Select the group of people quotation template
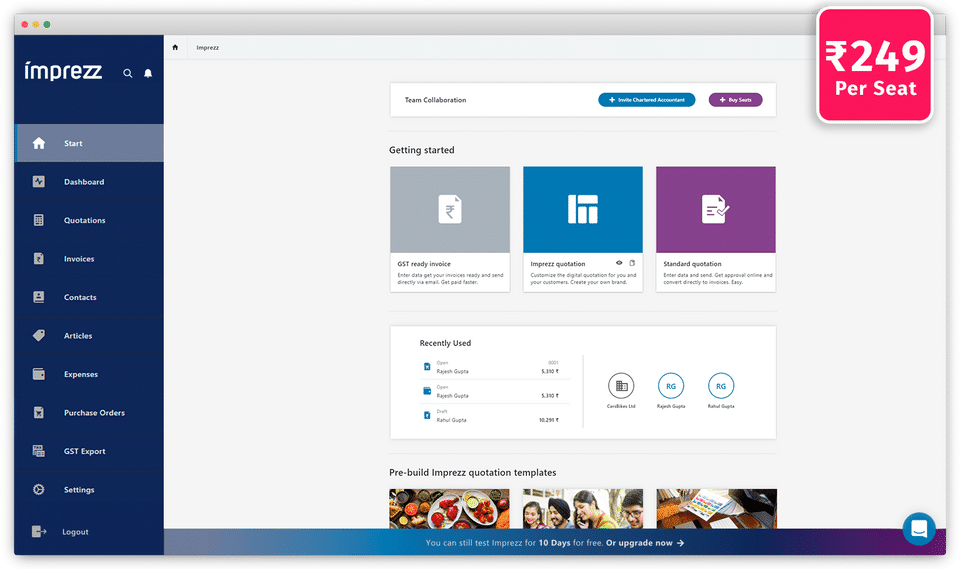Image resolution: width=960 pixels, height=569 pixels. (583, 509)
